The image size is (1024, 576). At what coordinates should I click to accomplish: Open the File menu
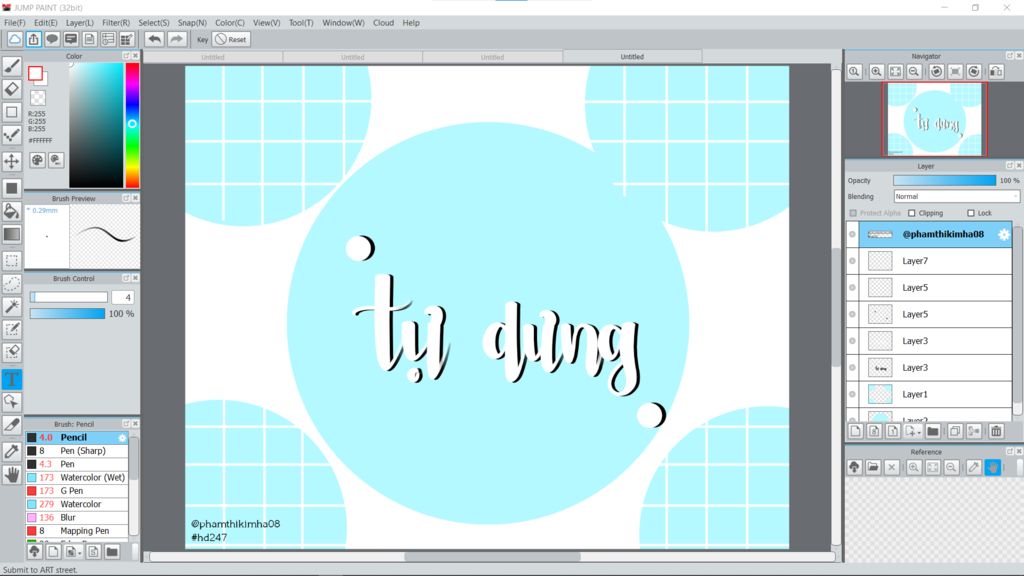[14, 22]
